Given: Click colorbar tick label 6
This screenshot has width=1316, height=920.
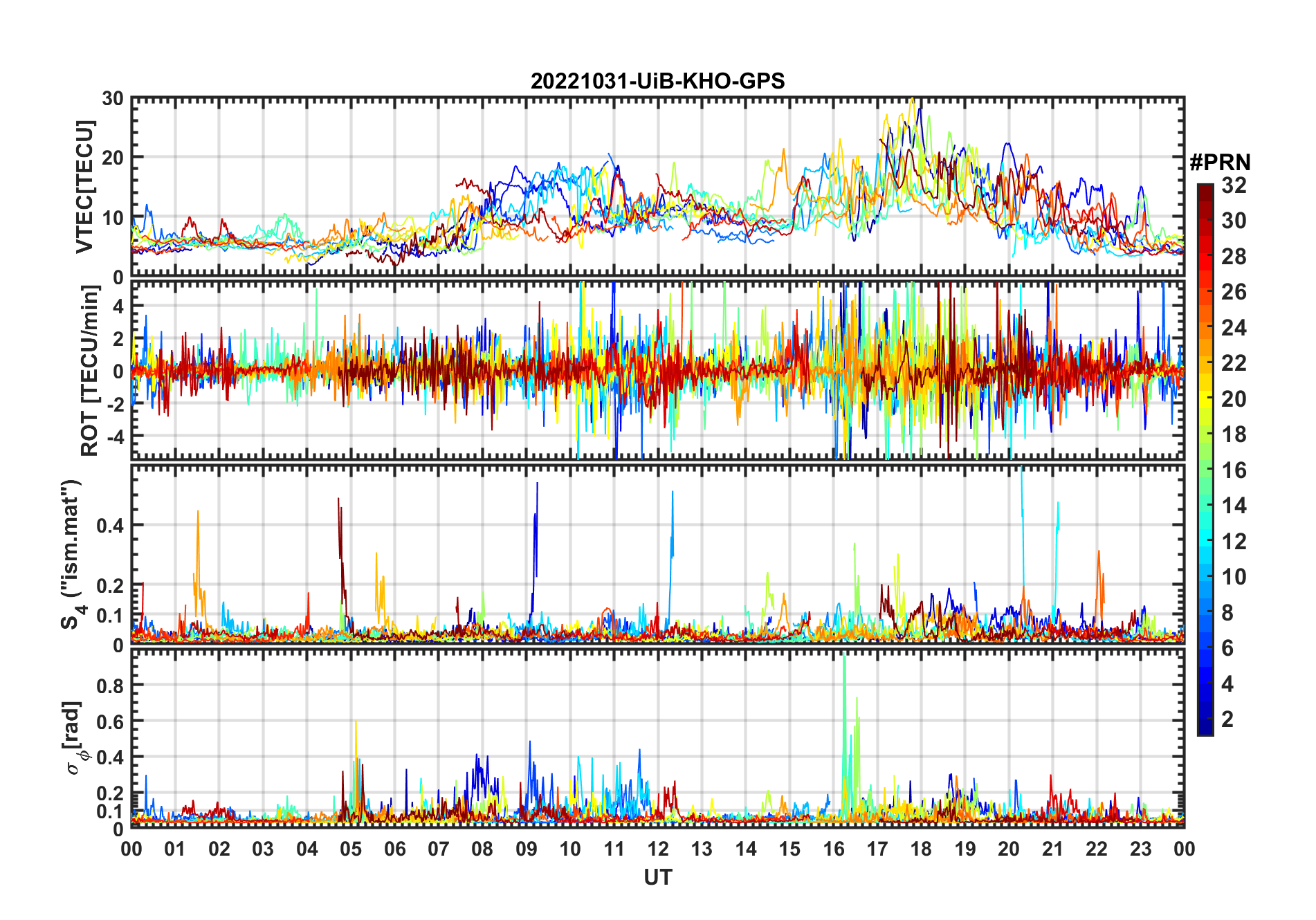Looking at the screenshot, I should point(1227,647).
